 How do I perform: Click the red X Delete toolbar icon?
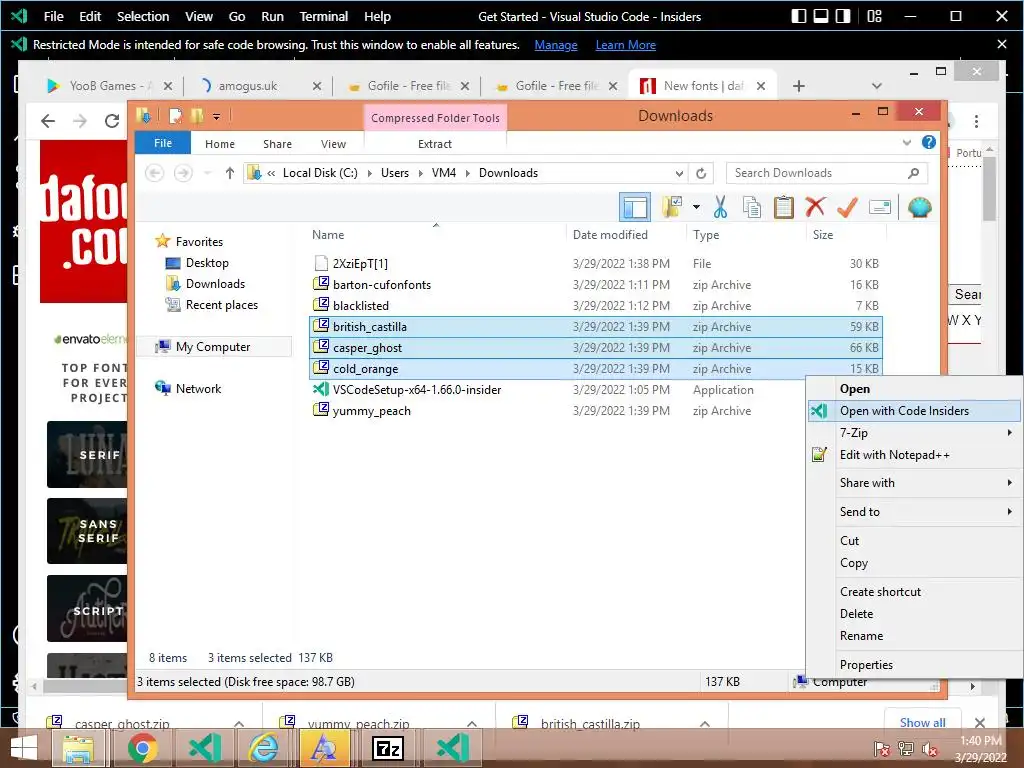(815, 208)
